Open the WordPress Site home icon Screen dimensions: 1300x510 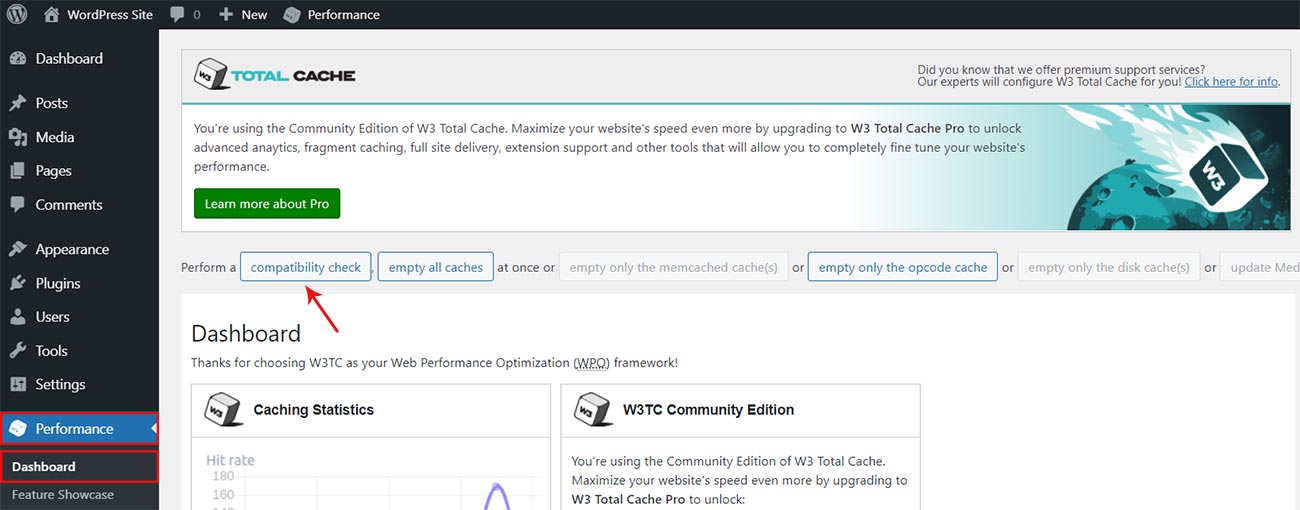click(x=52, y=14)
